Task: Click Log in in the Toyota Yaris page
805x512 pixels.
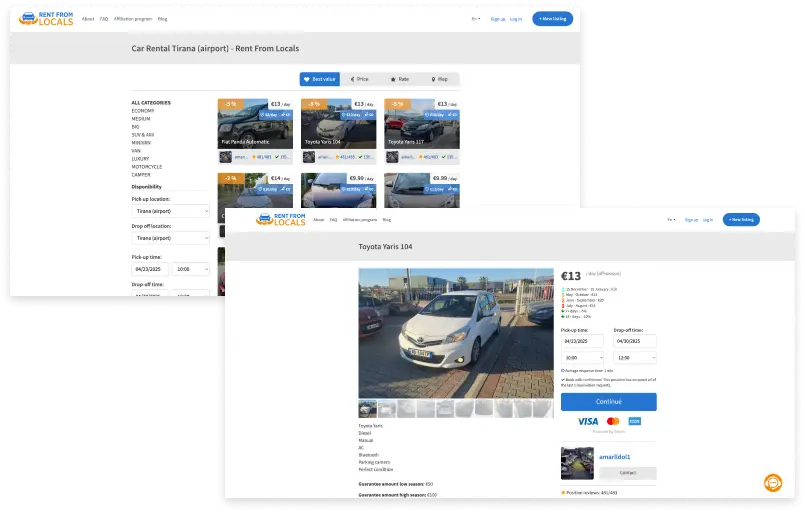Action: point(707,220)
